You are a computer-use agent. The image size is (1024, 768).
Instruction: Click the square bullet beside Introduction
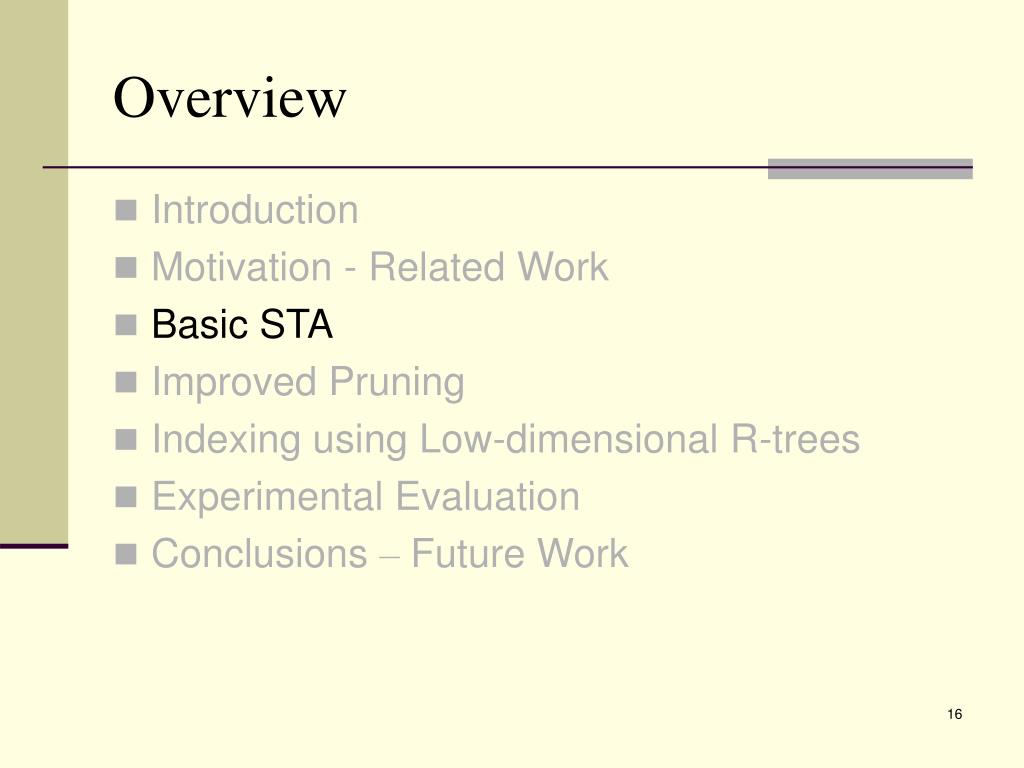click(x=125, y=210)
